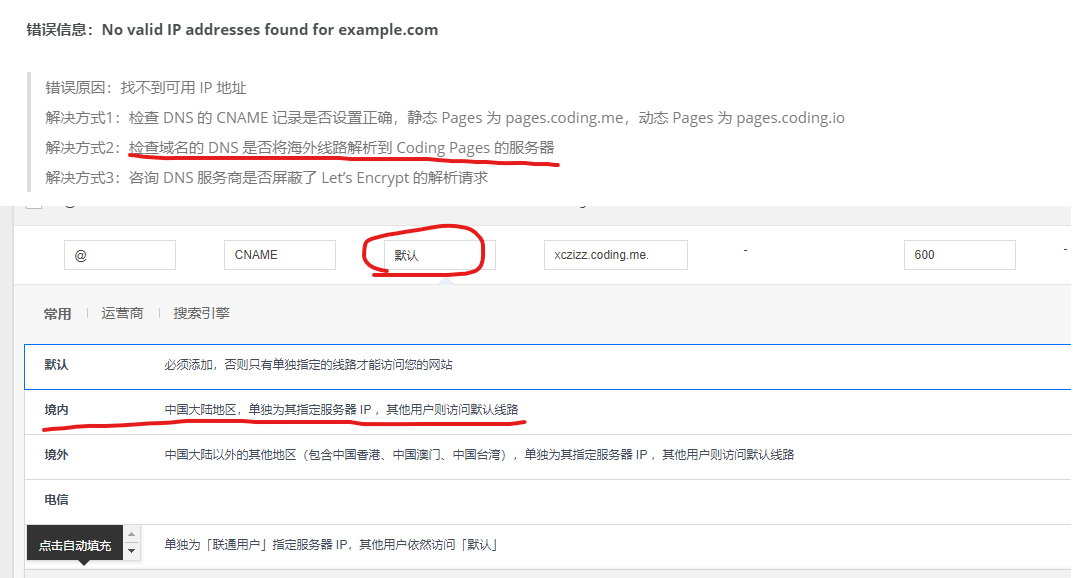Click the record value field xczizz.coding.me.
The image size is (1073, 578).
coord(615,255)
